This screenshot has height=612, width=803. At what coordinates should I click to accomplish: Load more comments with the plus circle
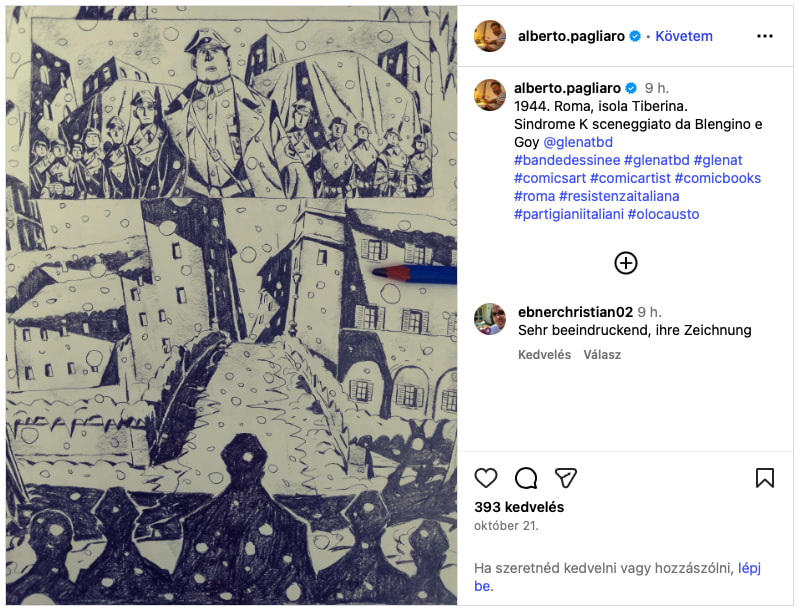pyautogui.click(x=625, y=263)
